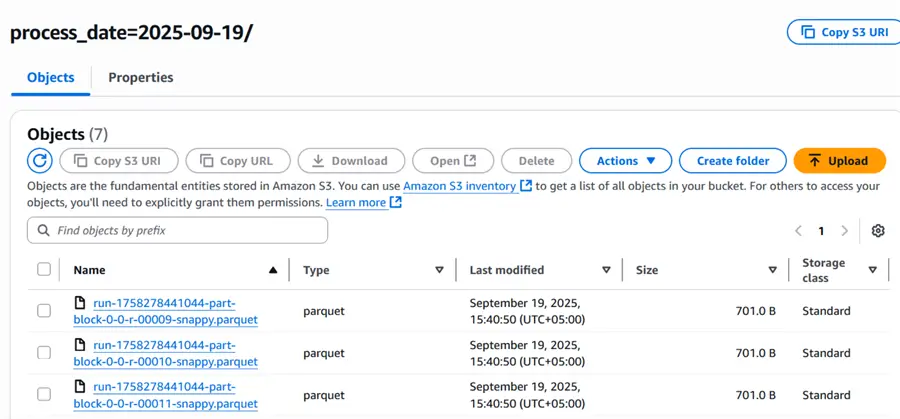The image size is (900, 419).
Task: Click top-right Copy S3 URI button
Action: (x=844, y=32)
